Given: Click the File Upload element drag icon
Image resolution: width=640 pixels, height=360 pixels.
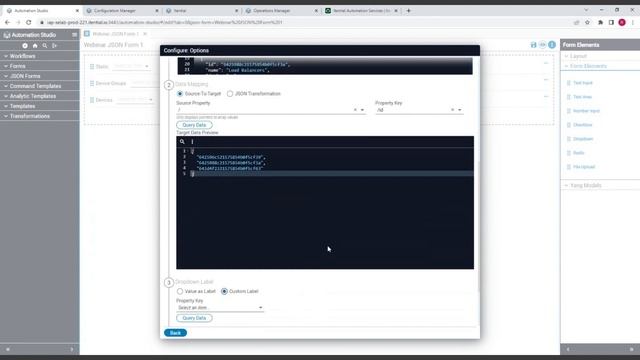Looking at the screenshot, I should pyautogui.click(x=569, y=167).
